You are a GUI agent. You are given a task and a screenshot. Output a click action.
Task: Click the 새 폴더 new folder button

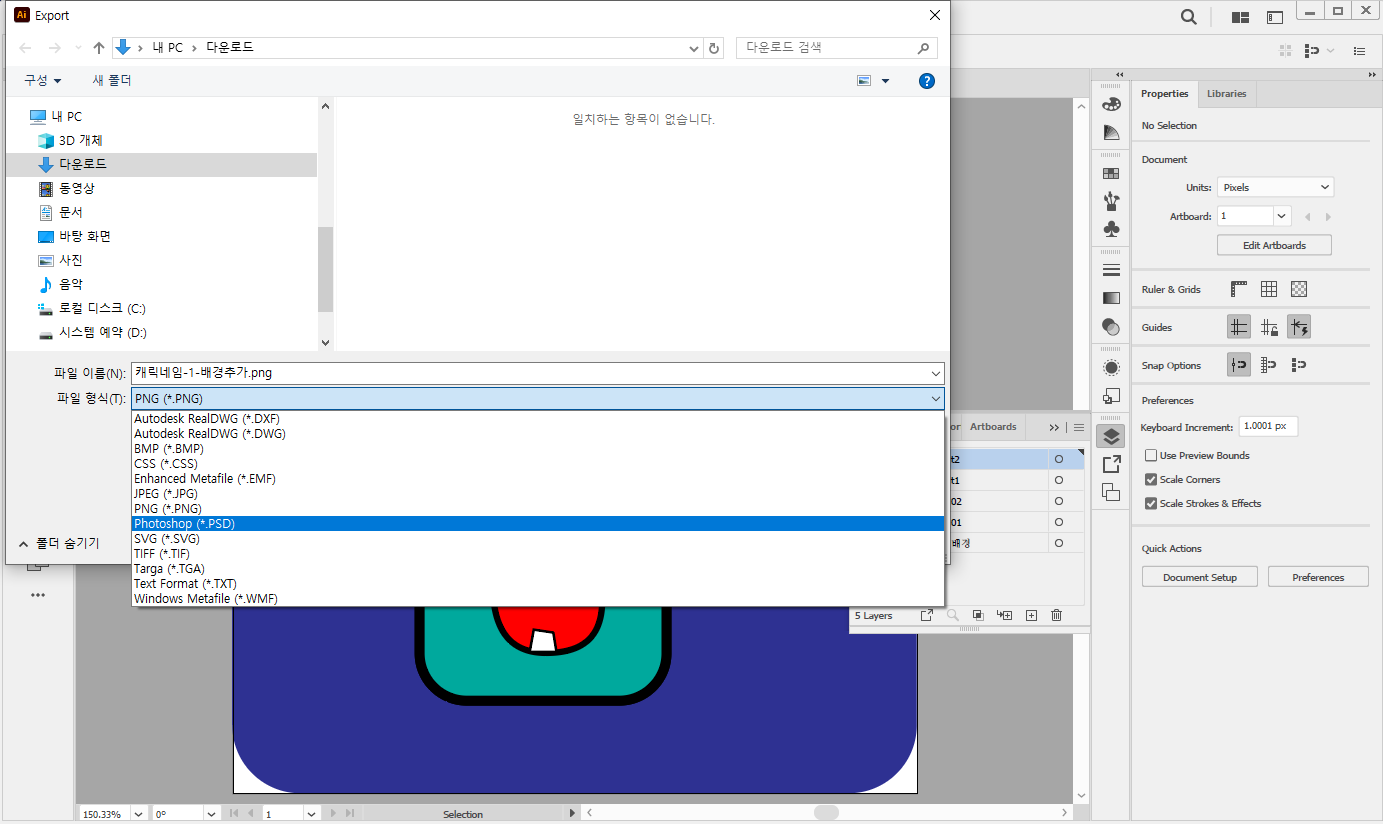pyautogui.click(x=112, y=80)
